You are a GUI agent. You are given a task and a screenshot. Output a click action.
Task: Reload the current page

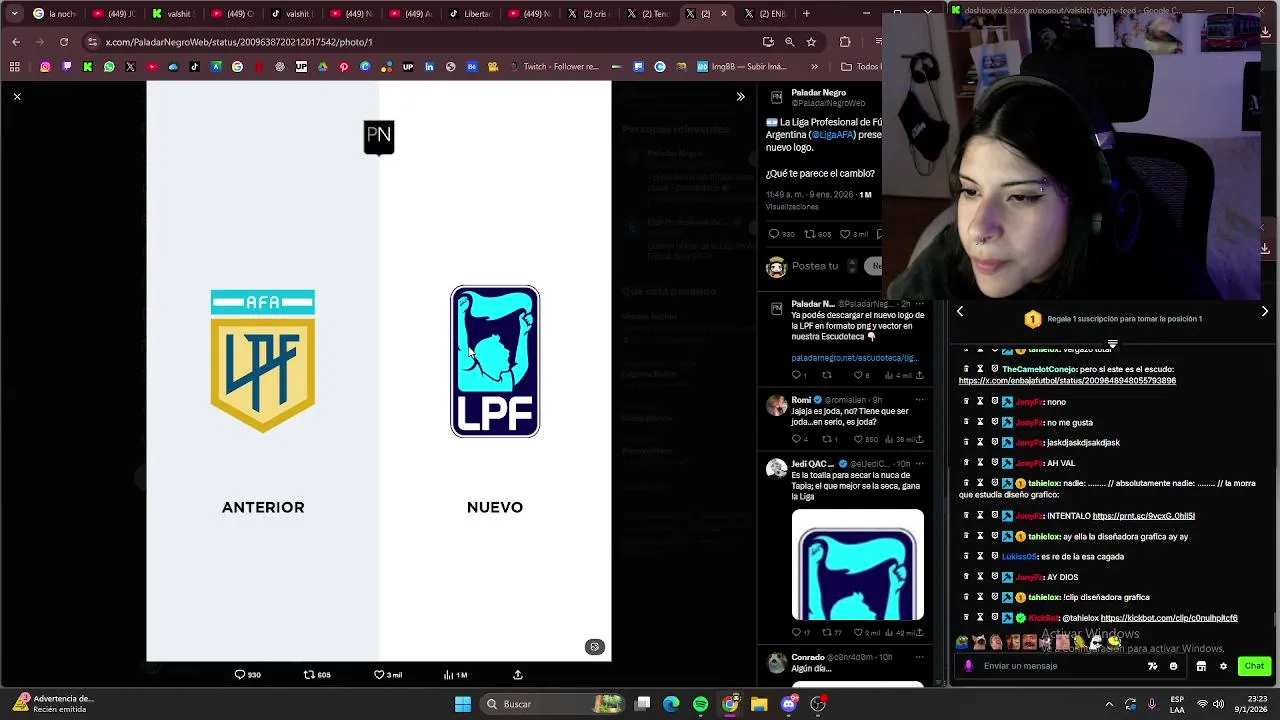[x=64, y=42]
